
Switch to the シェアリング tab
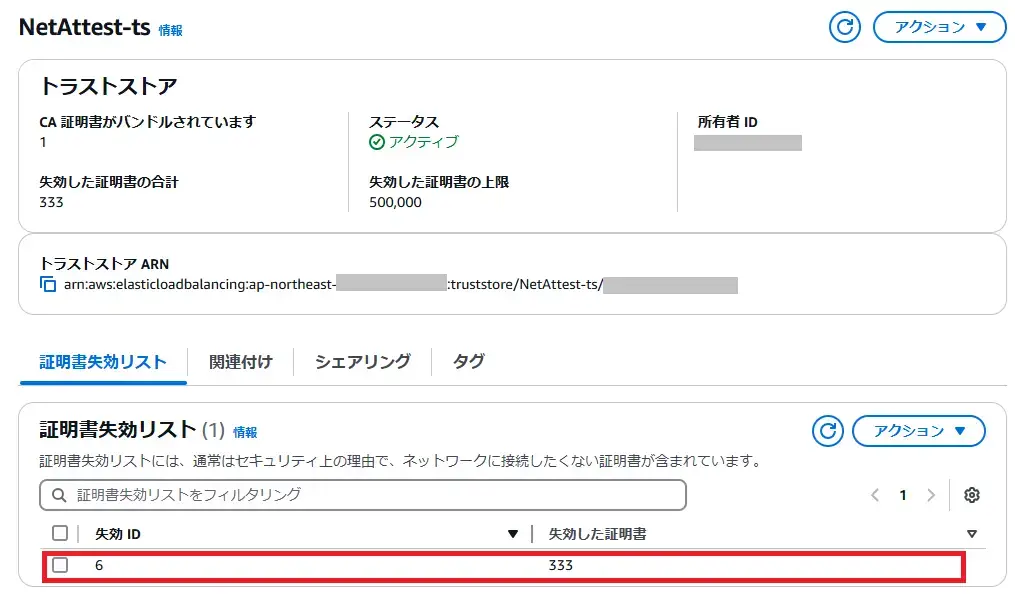[x=362, y=362]
